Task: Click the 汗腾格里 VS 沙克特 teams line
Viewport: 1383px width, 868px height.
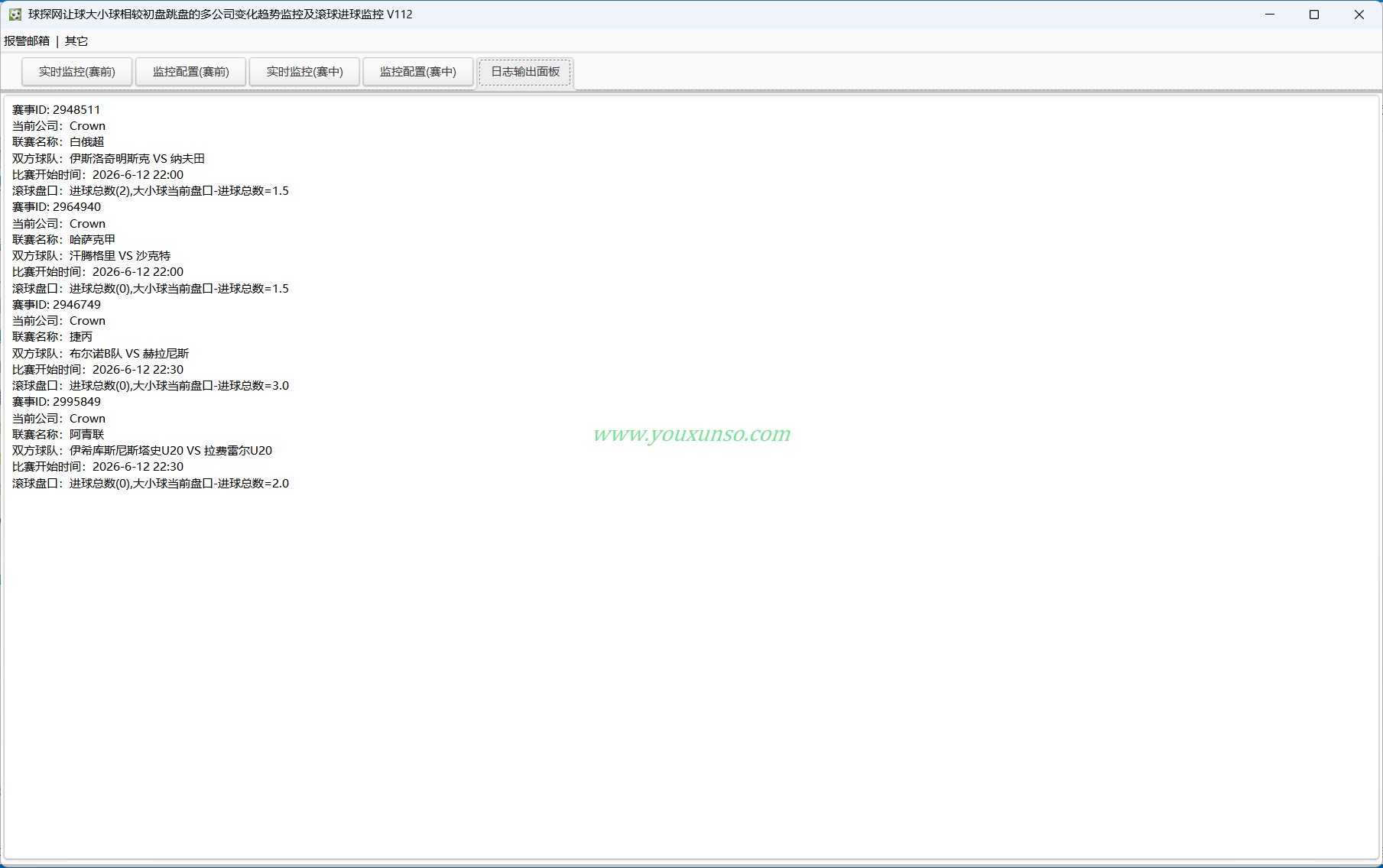Action: tap(92, 256)
